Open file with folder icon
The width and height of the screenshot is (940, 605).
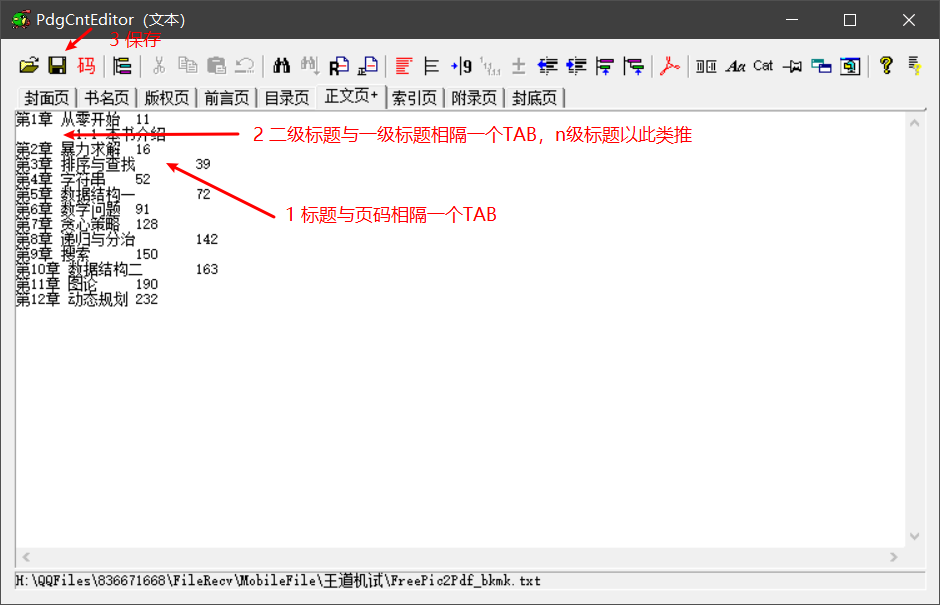pyautogui.click(x=28, y=65)
